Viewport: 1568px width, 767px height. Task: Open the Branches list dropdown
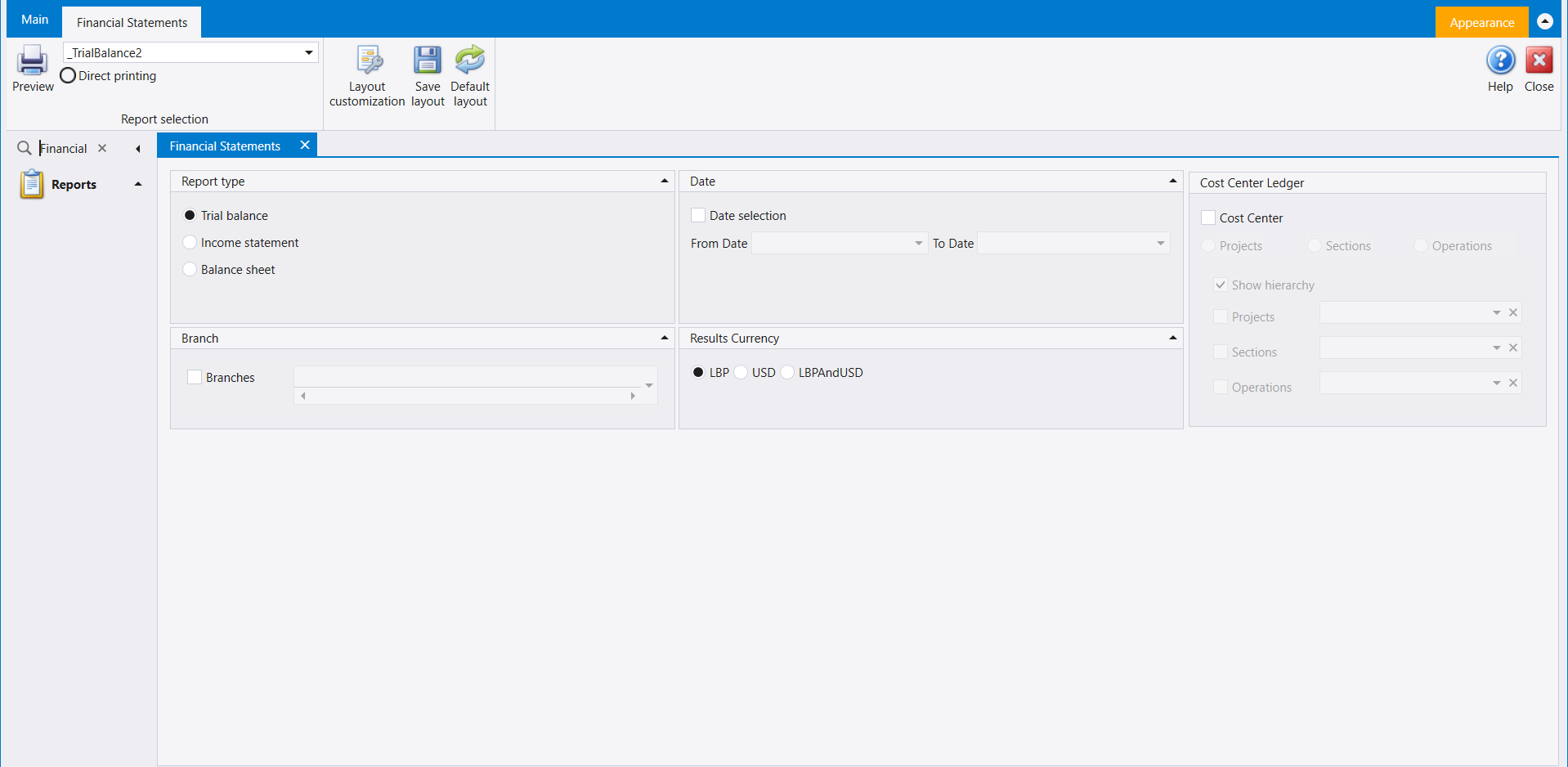tap(649, 384)
